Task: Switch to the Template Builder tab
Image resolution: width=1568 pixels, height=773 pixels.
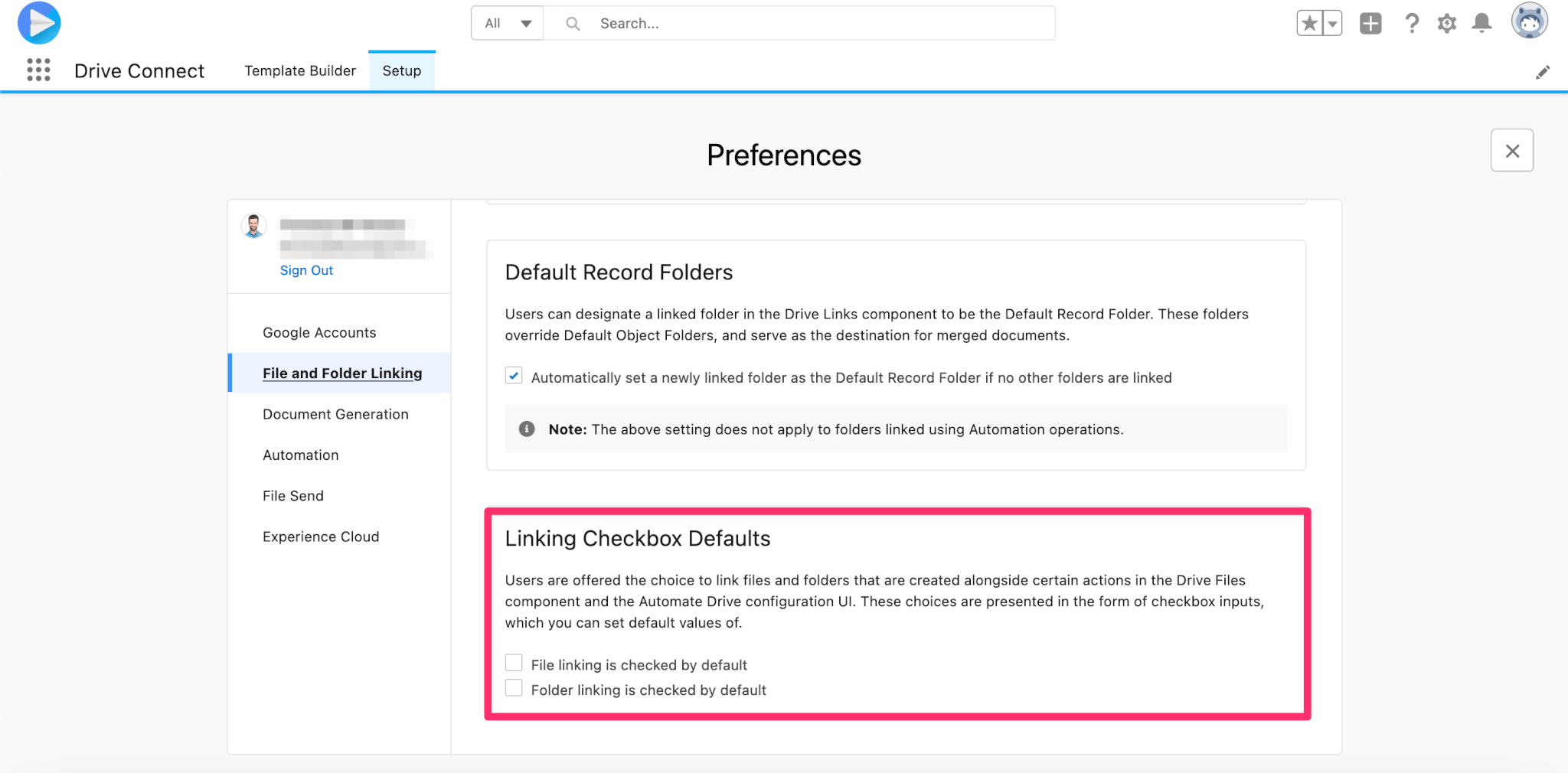Action: (300, 70)
